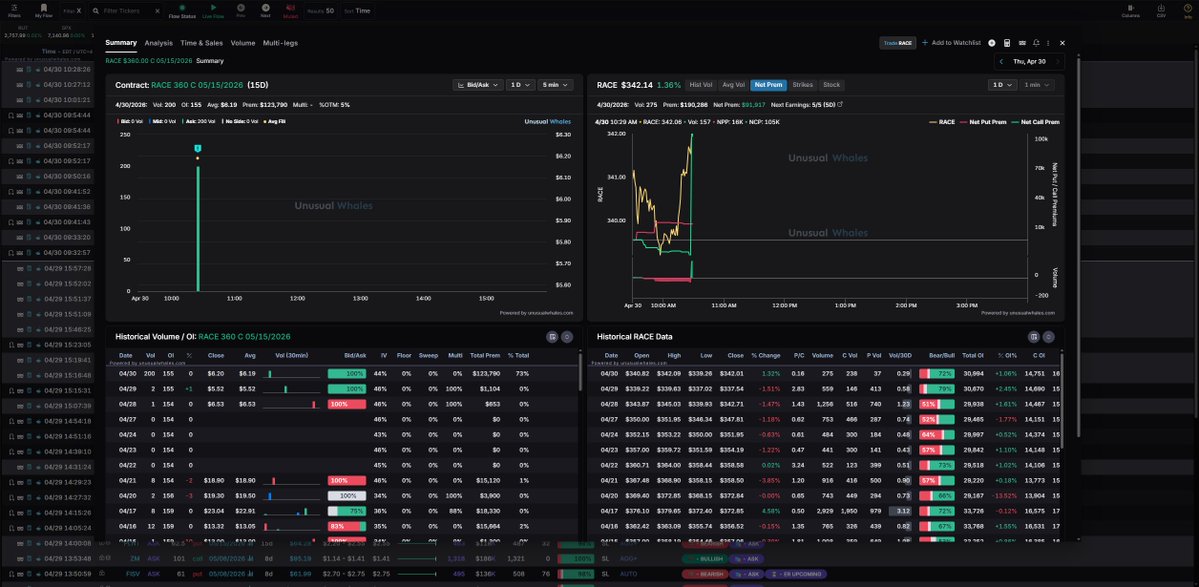Clear the Filter Tickers field with its X
The width and height of the screenshot is (1199, 587).
tap(157, 11)
